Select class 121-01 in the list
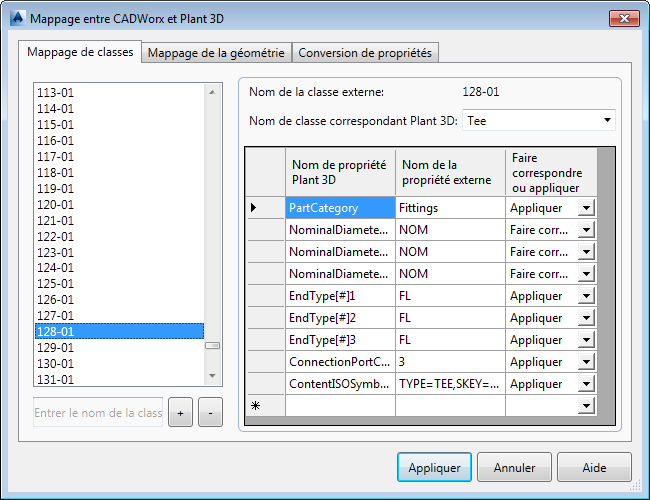The width and height of the screenshot is (650, 500). 119,221
